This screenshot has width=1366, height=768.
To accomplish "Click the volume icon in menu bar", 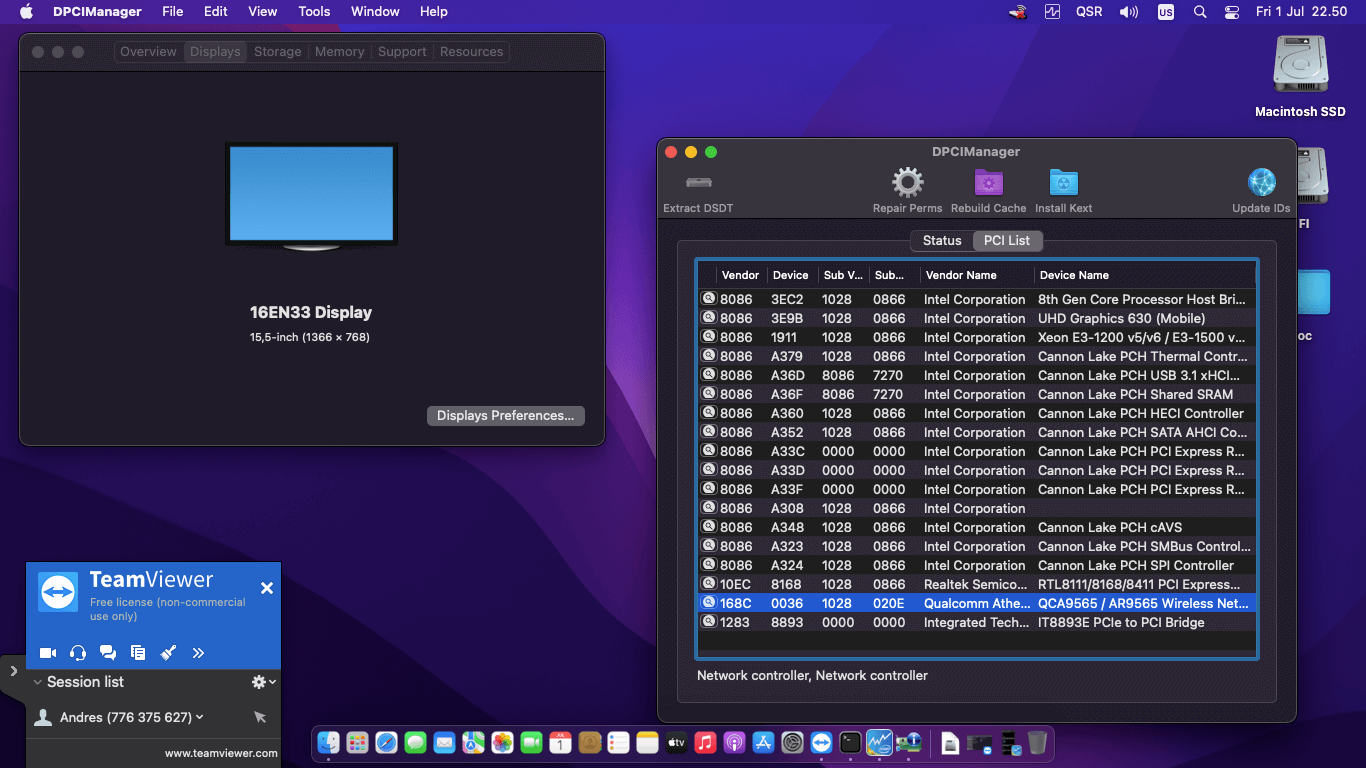I will 1129,12.
